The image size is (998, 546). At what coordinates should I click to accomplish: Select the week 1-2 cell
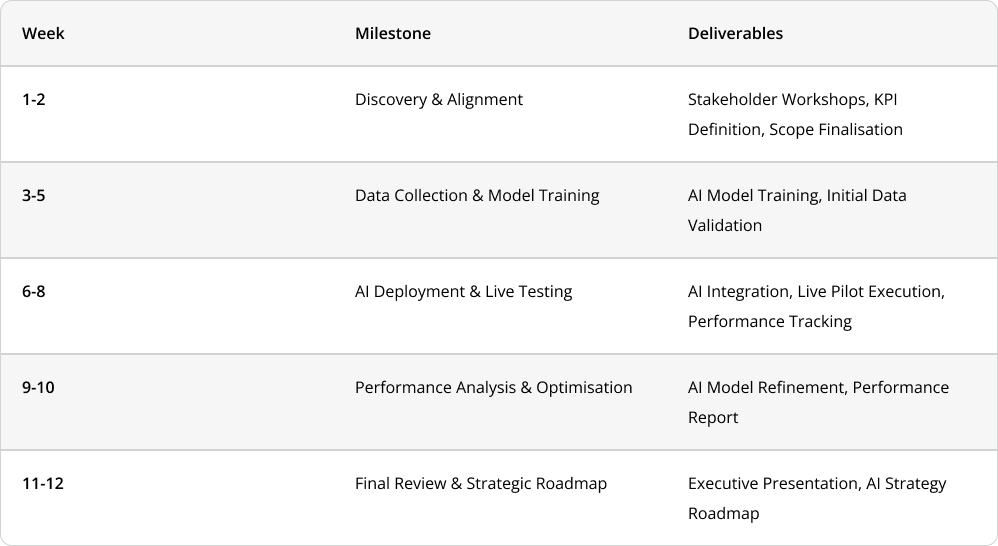click(x=33, y=99)
